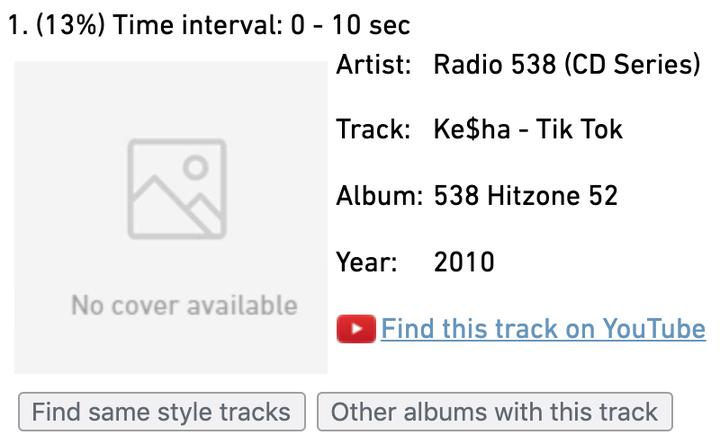This screenshot has width=720, height=444.
Task: Click the artist name 'Radio 538 (CD Series)'
Action: coord(567,65)
